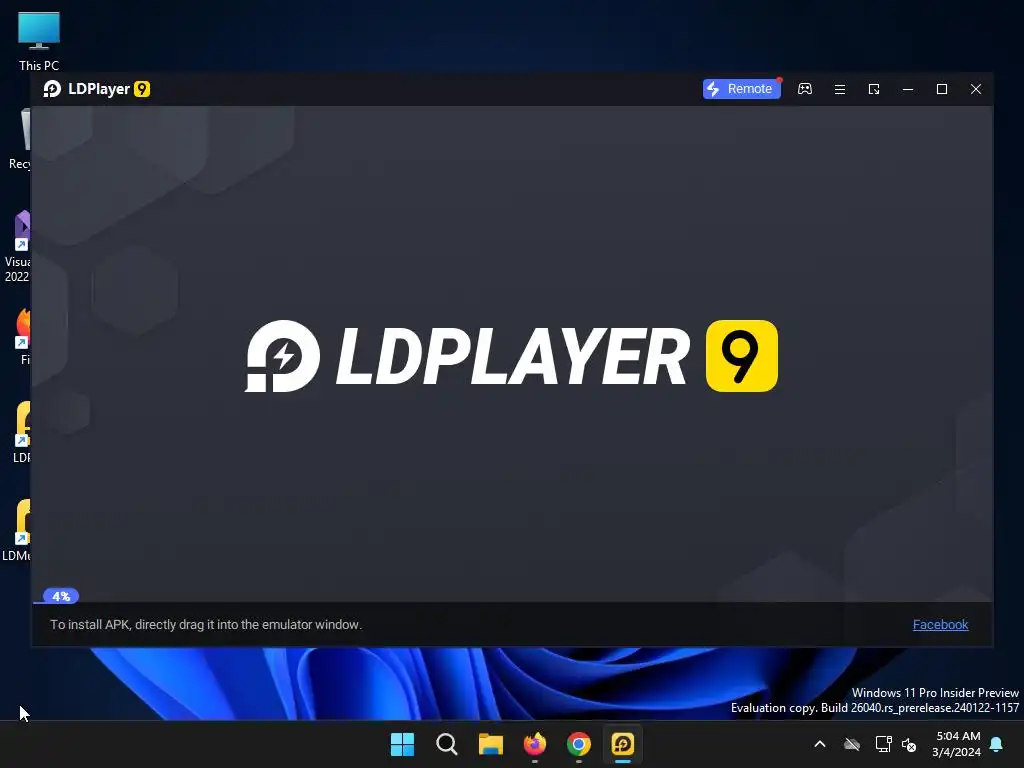Open the LDPlayer hamburger menu
Viewport: 1024px width, 768px height.
(x=840, y=89)
